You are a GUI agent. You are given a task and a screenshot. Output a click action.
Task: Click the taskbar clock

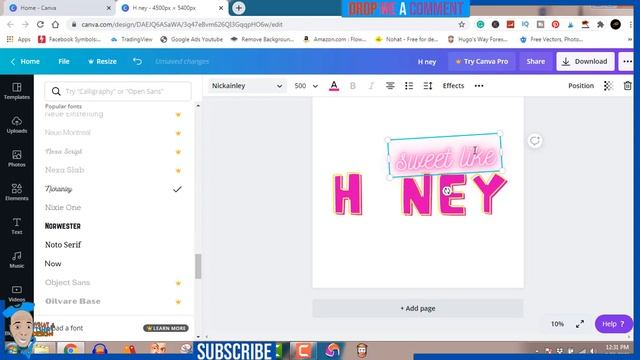point(617,348)
